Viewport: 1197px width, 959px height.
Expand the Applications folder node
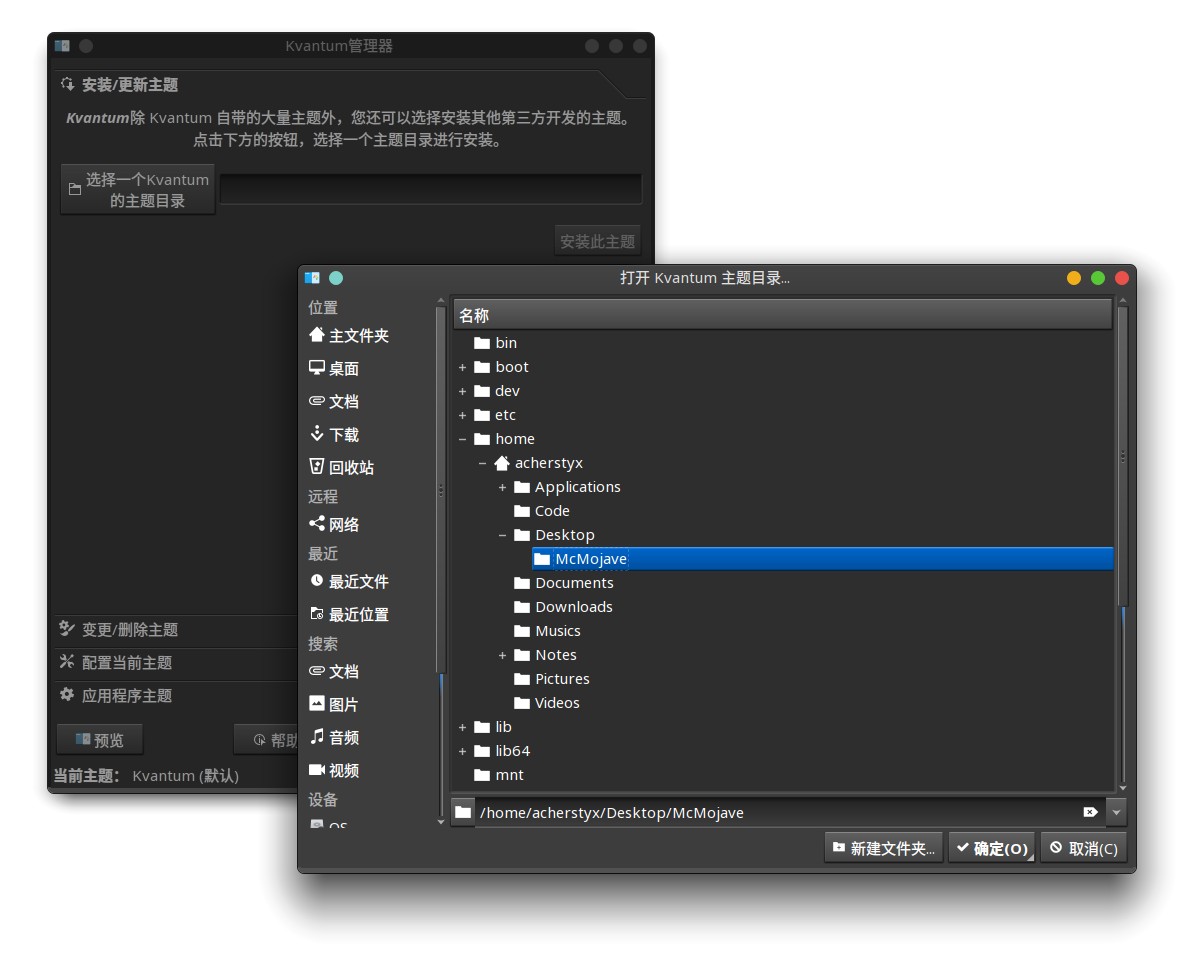(x=502, y=487)
